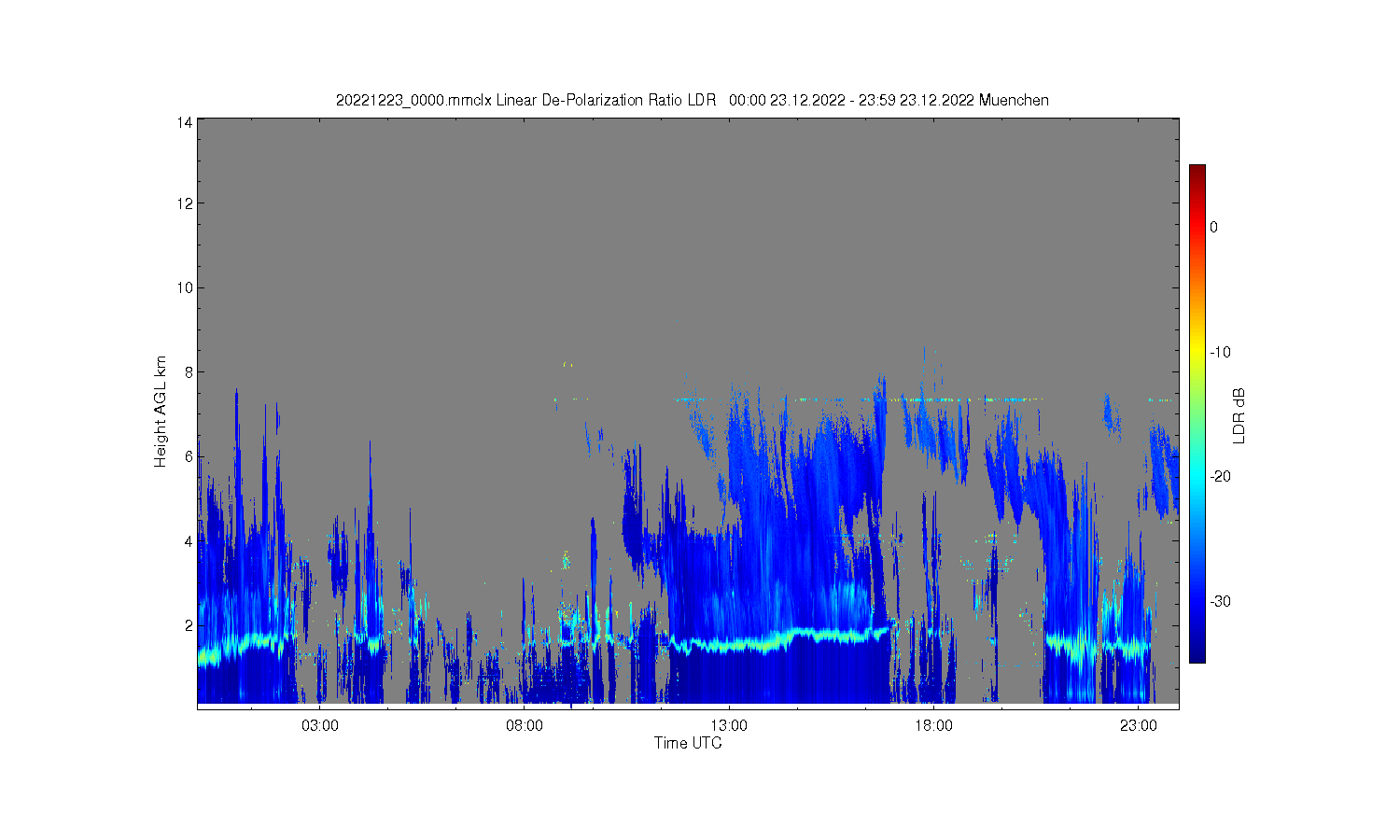
Task: Click height tick label '10'
Action: pos(185,287)
